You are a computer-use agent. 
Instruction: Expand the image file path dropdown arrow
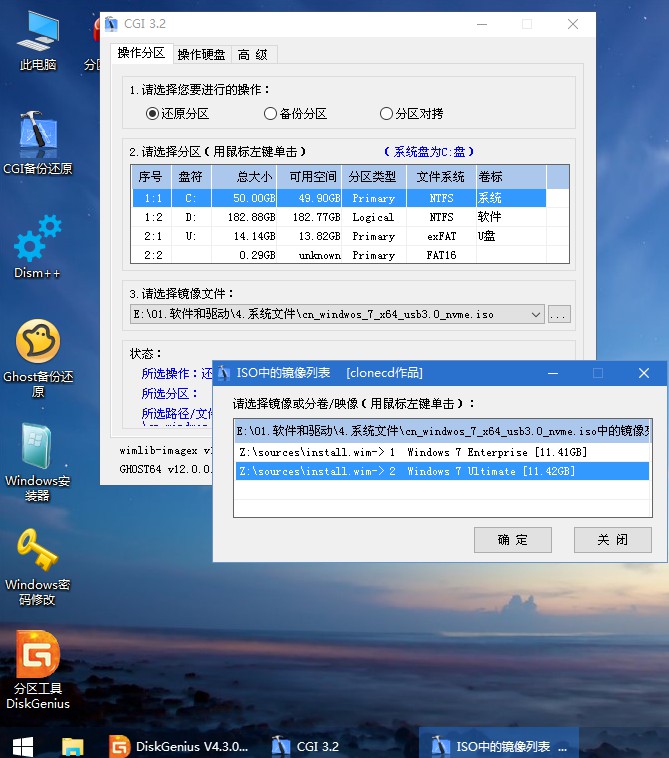[536, 314]
